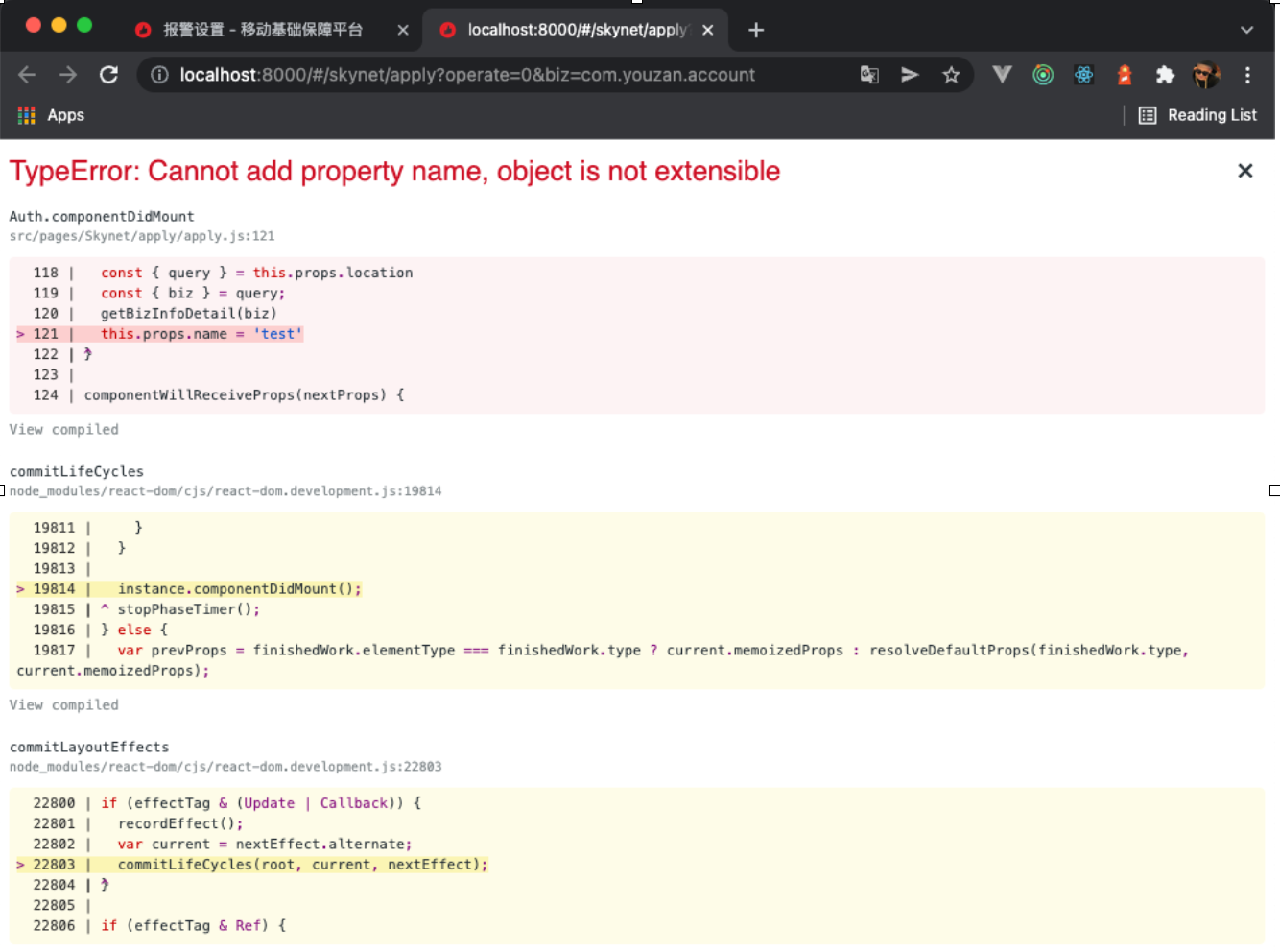Click the browser forward arrow
This screenshot has width=1280, height=952.
pyautogui.click(x=67, y=75)
